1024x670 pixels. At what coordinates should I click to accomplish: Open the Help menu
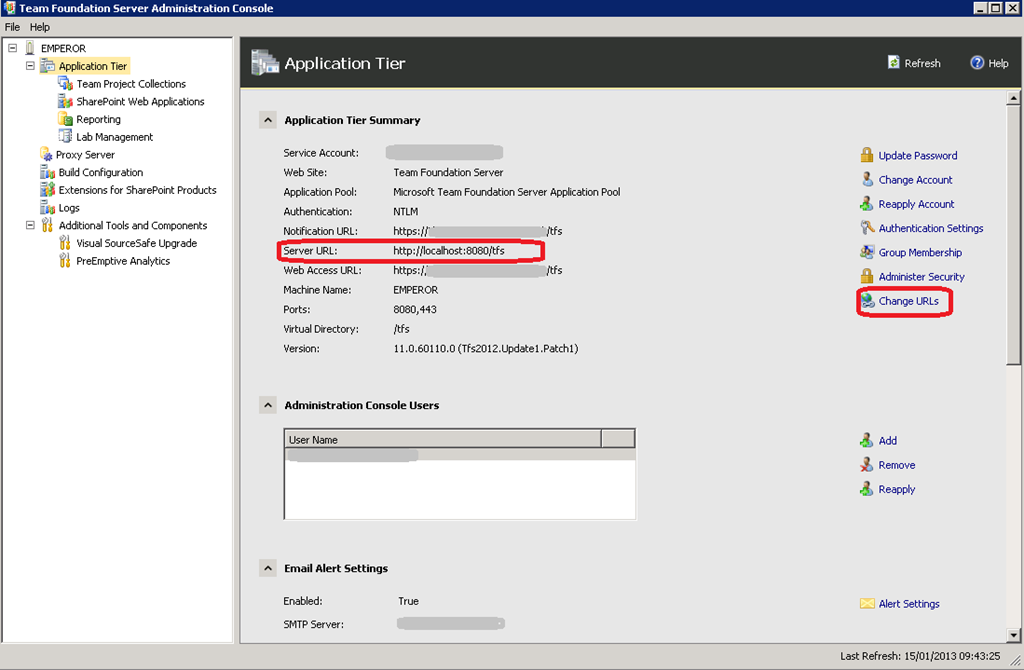40,27
